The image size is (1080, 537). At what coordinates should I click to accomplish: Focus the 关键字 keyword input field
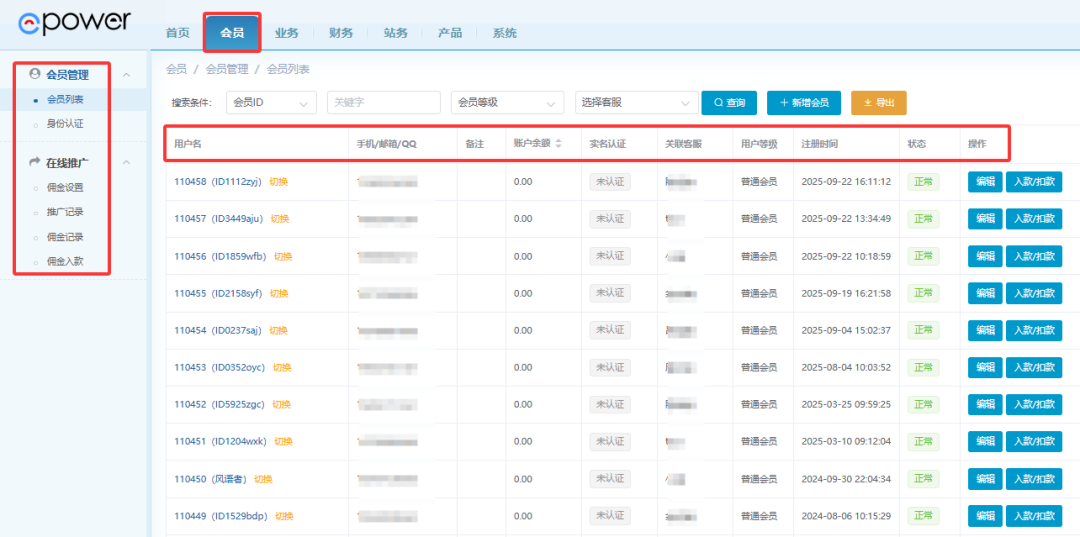[383, 103]
